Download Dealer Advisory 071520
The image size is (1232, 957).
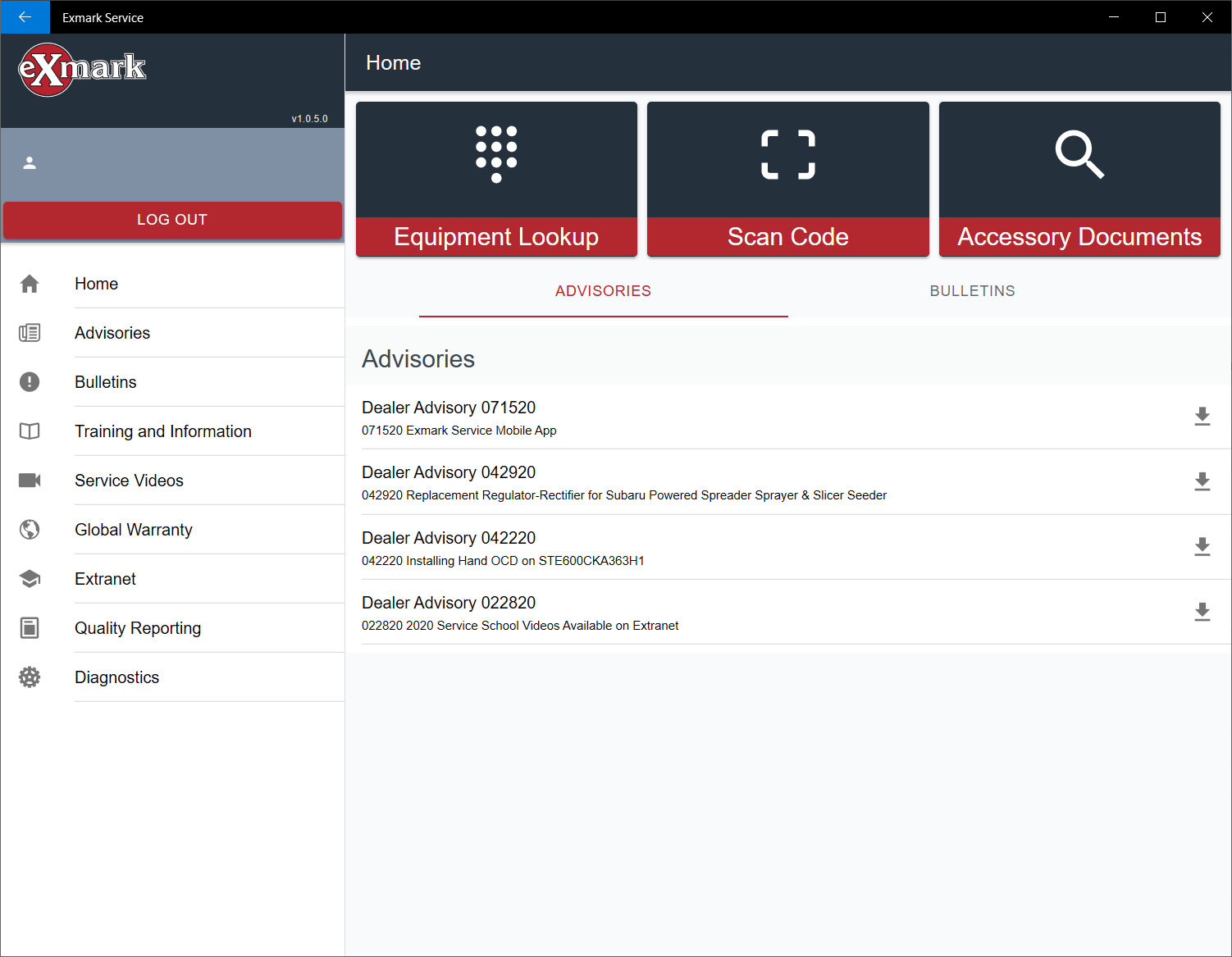(x=1202, y=417)
